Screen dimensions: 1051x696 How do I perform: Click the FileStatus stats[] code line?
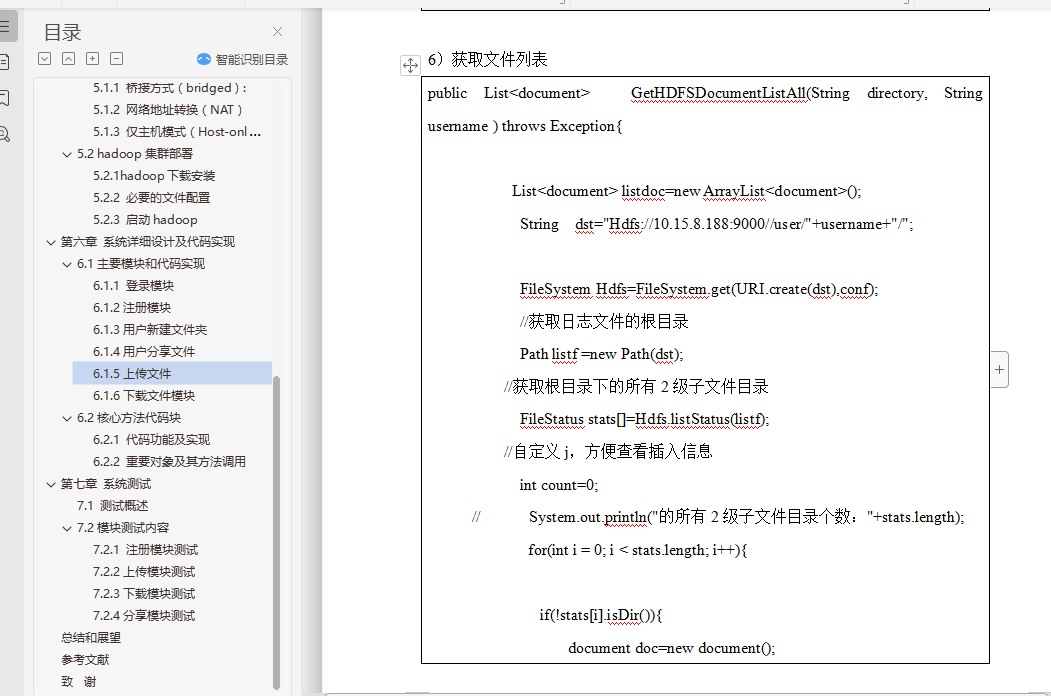click(x=644, y=420)
